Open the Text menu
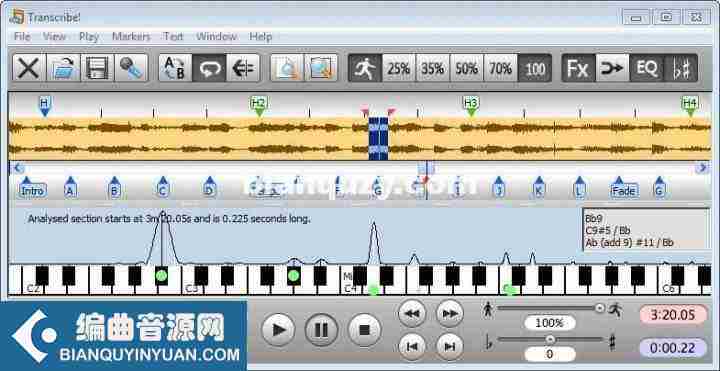The width and height of the screenshot is (720, 371). tap(173, 37)
